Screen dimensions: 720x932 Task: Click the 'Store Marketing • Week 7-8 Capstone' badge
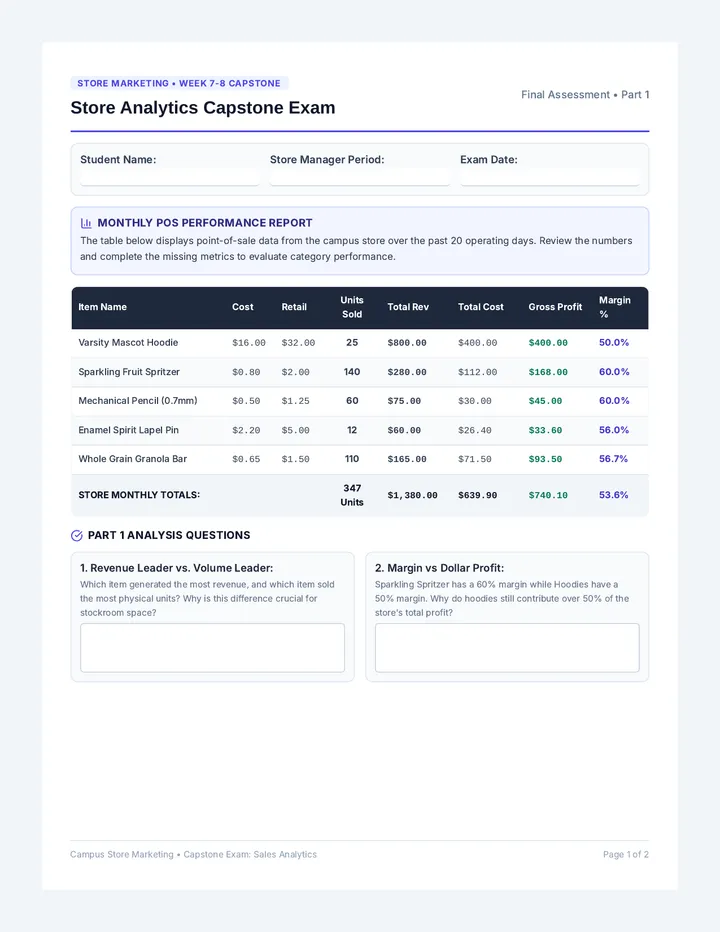(x=179, y=83)
